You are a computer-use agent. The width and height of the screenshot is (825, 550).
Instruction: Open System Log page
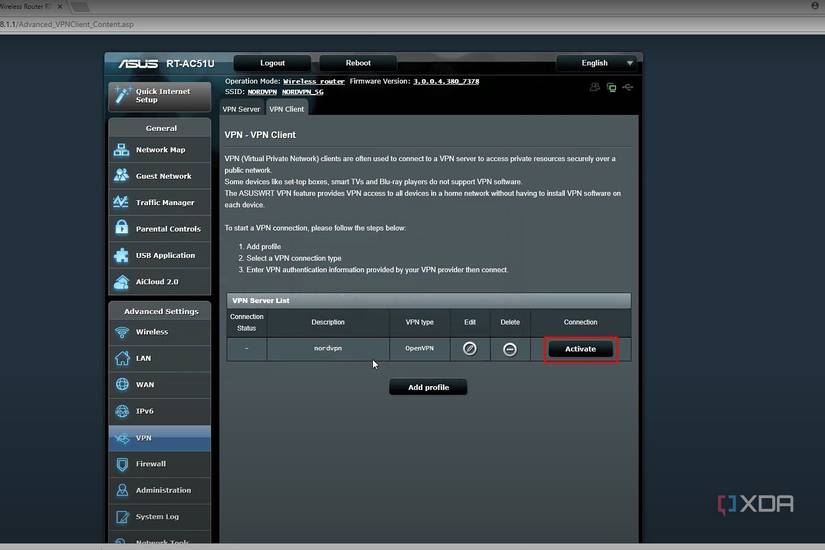coord(159,516)
